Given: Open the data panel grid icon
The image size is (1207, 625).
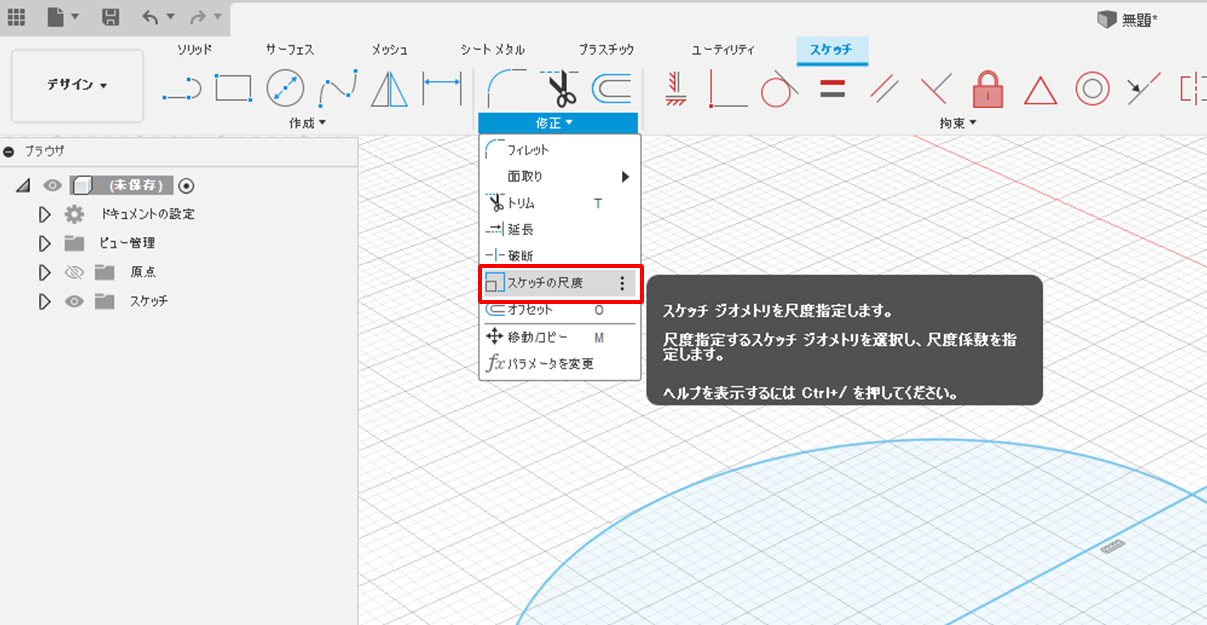Looking at the screenshot, I should (16, 17).
